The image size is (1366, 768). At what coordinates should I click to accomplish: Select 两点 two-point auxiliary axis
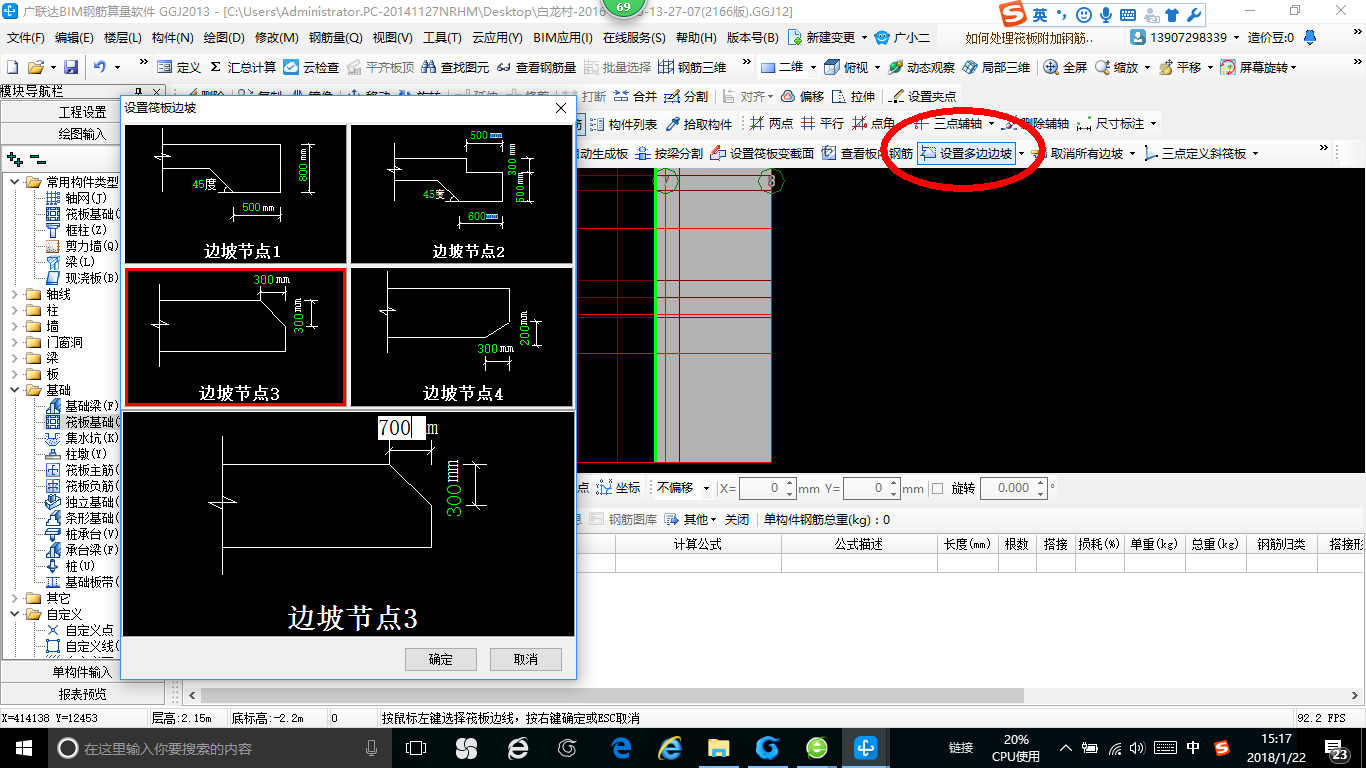click(771, 124)
